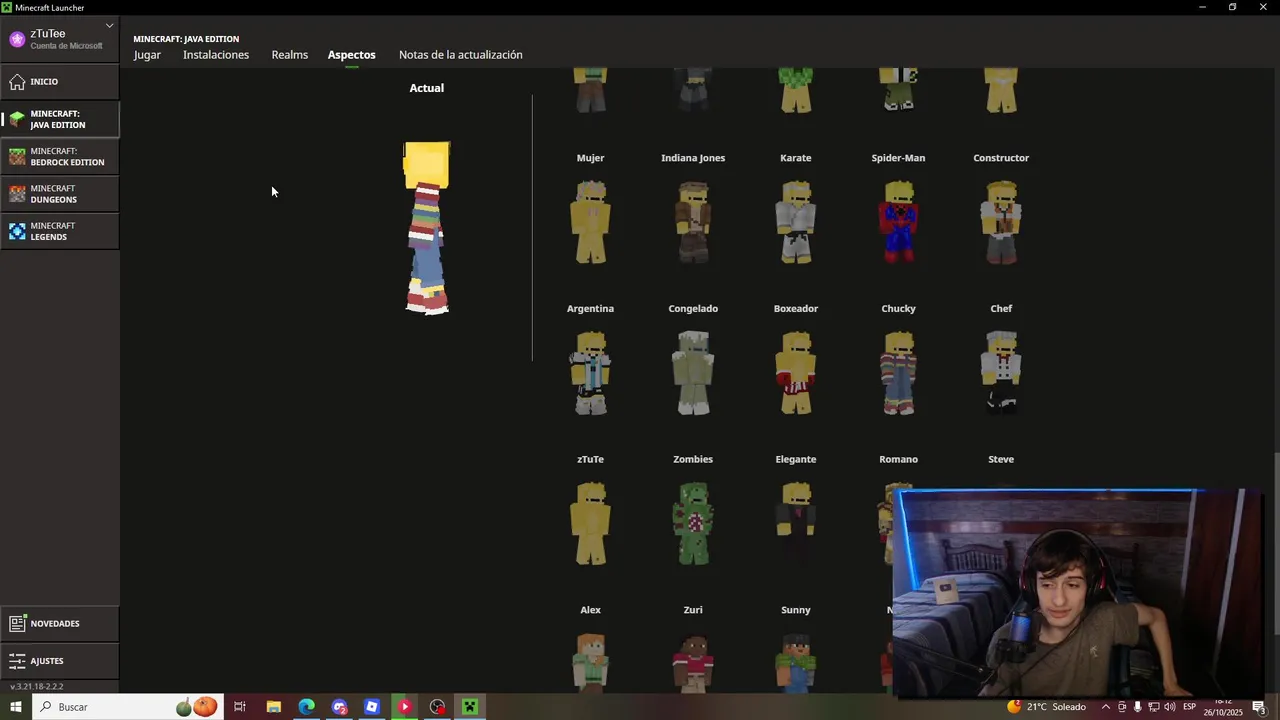1280x720 pixels.
Task: Pick the Sunny default skin
Action: coord(796,662)
